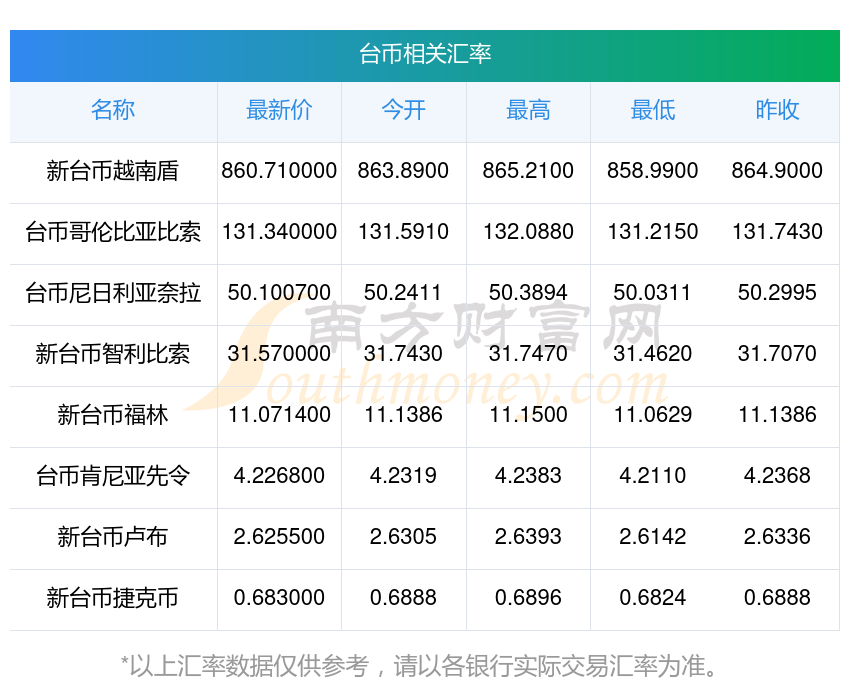Click the 新台币越南盾 row name
The width and height of the screenshot is (850, 698).
coord(113,171)
